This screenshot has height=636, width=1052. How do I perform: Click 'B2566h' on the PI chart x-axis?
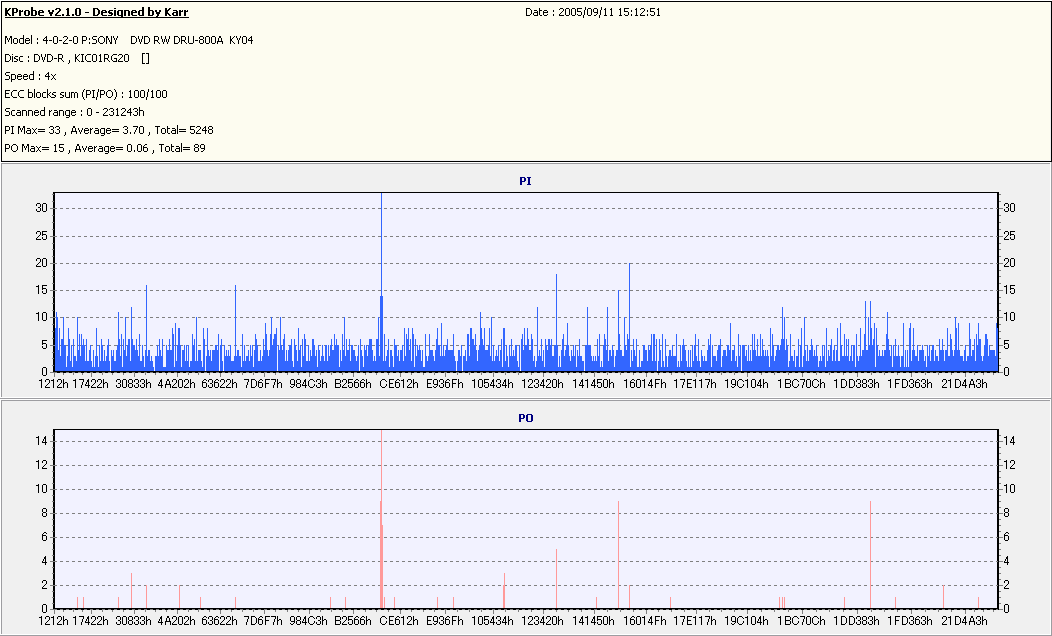(x=353, y=384)
